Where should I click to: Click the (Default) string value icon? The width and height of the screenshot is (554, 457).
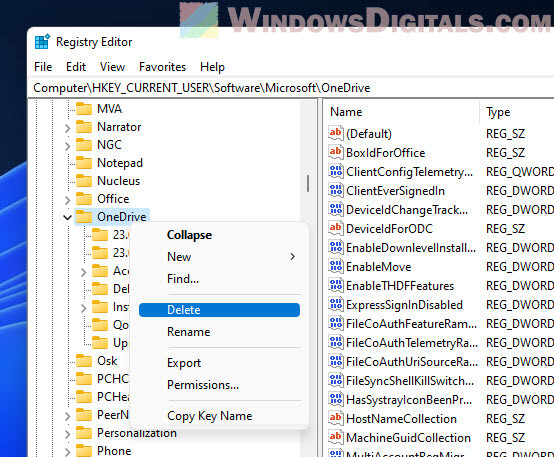tap(336, 133)
